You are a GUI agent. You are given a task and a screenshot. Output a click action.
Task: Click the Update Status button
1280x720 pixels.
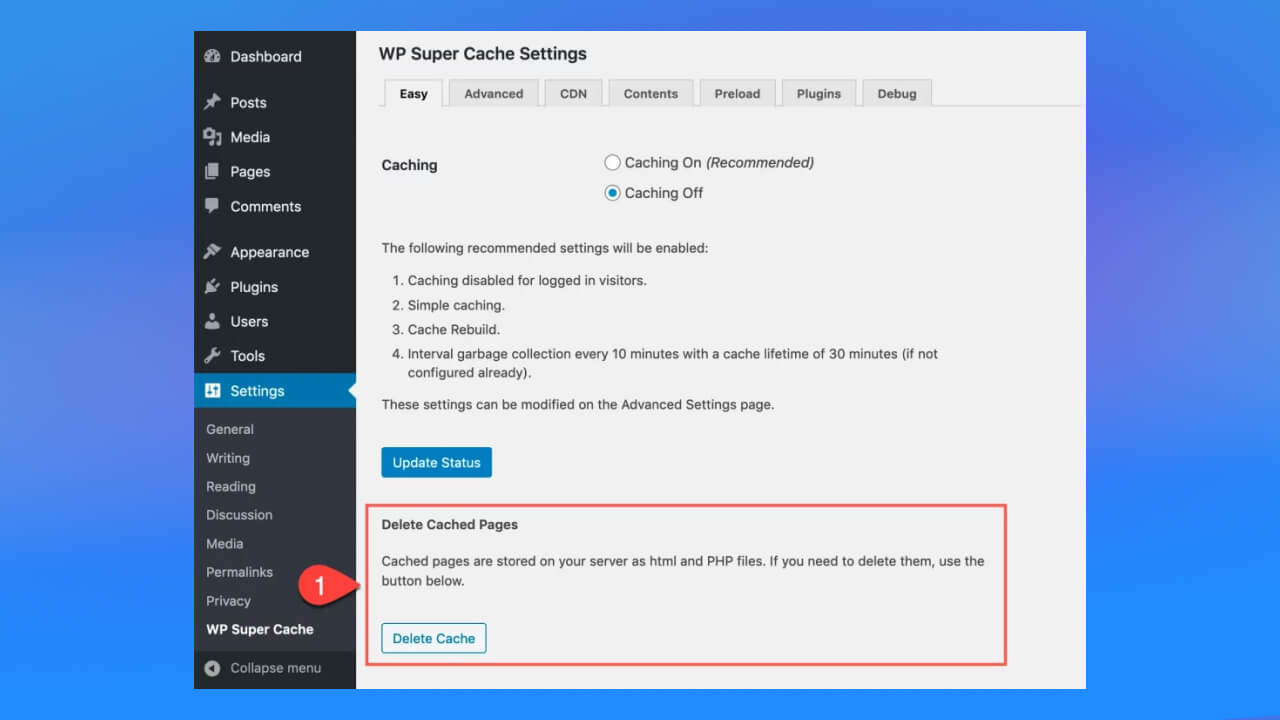click(436, 462)
